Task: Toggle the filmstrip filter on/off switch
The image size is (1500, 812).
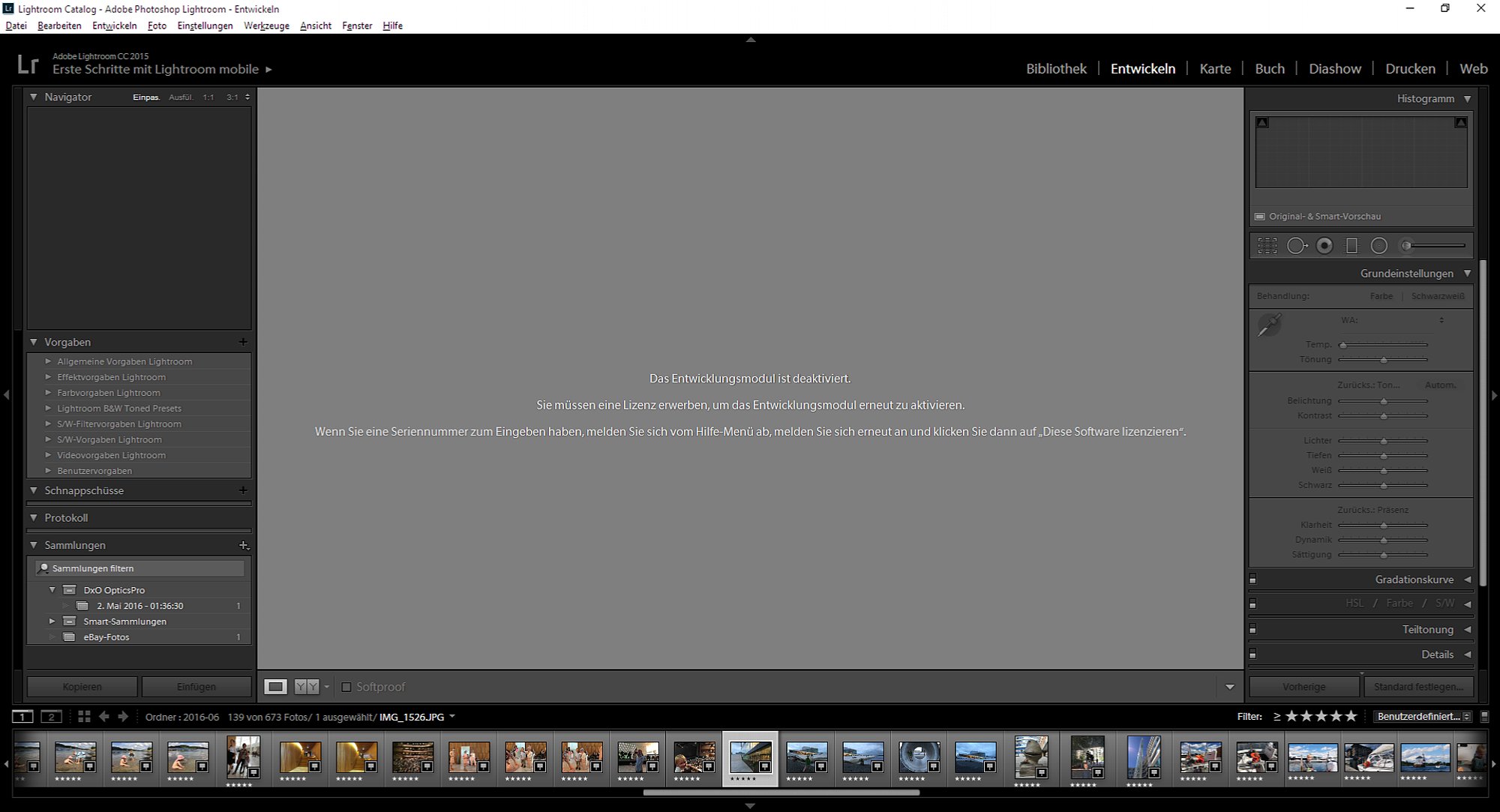Action: click(x=1484, y=717)
